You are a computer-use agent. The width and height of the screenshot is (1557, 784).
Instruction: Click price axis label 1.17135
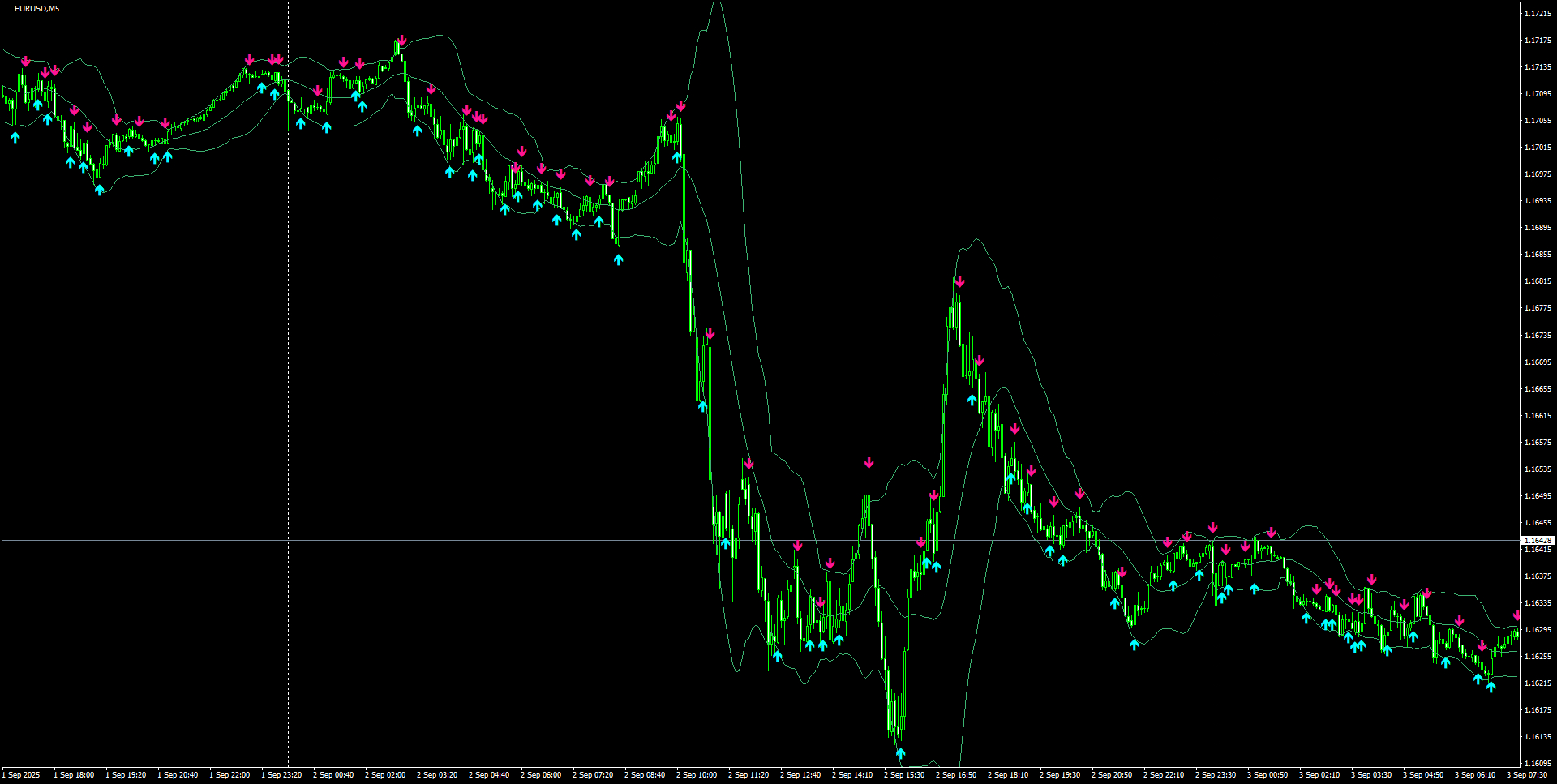[1538, 67]
